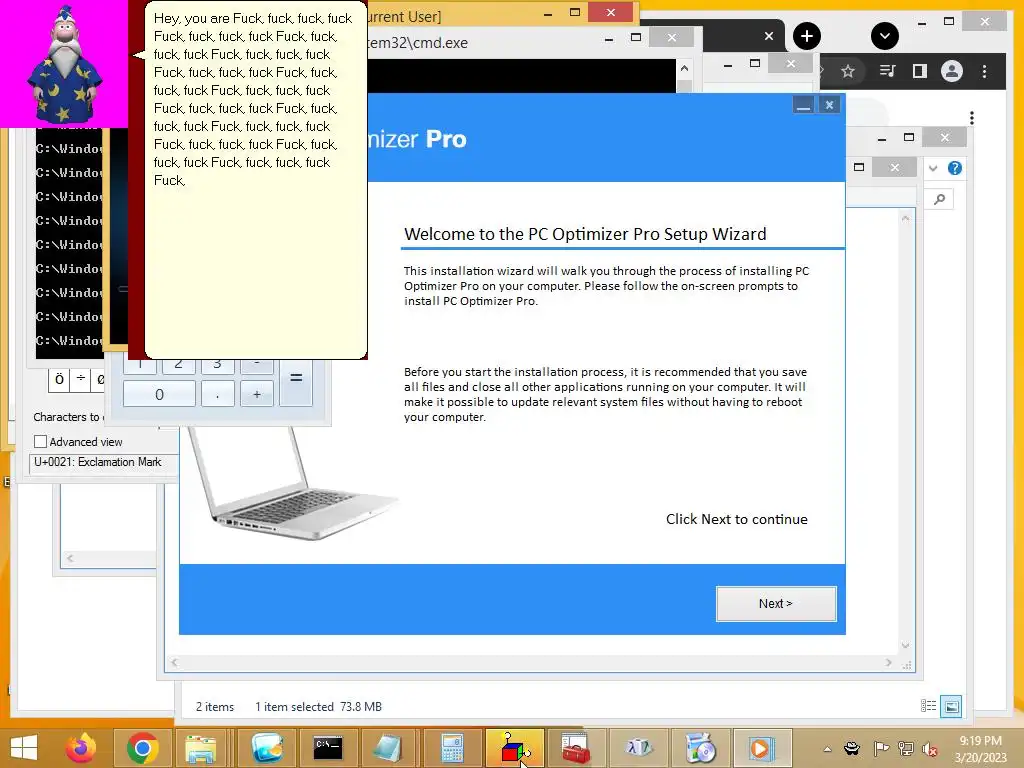Open Chrome three-dot main menu
The width and height of the screenshot is (1024, 768).
tap(985, 71)
